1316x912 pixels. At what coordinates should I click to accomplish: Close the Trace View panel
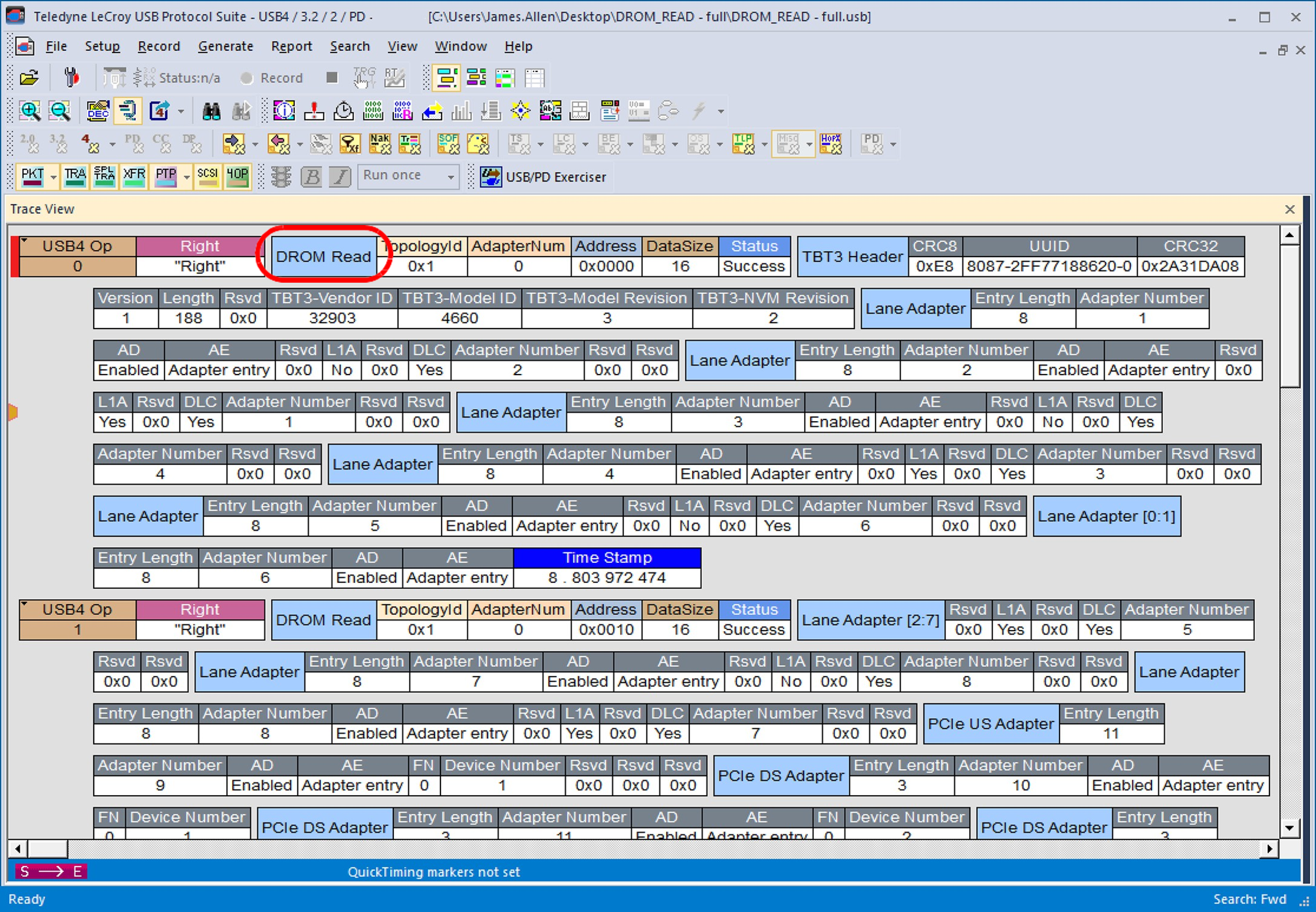click(1290, 209)
